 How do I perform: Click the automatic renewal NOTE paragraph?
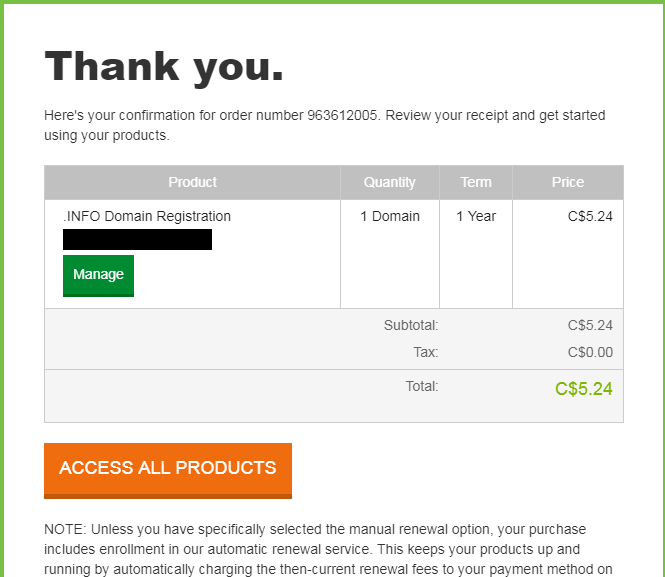click(x=328, y=549)
